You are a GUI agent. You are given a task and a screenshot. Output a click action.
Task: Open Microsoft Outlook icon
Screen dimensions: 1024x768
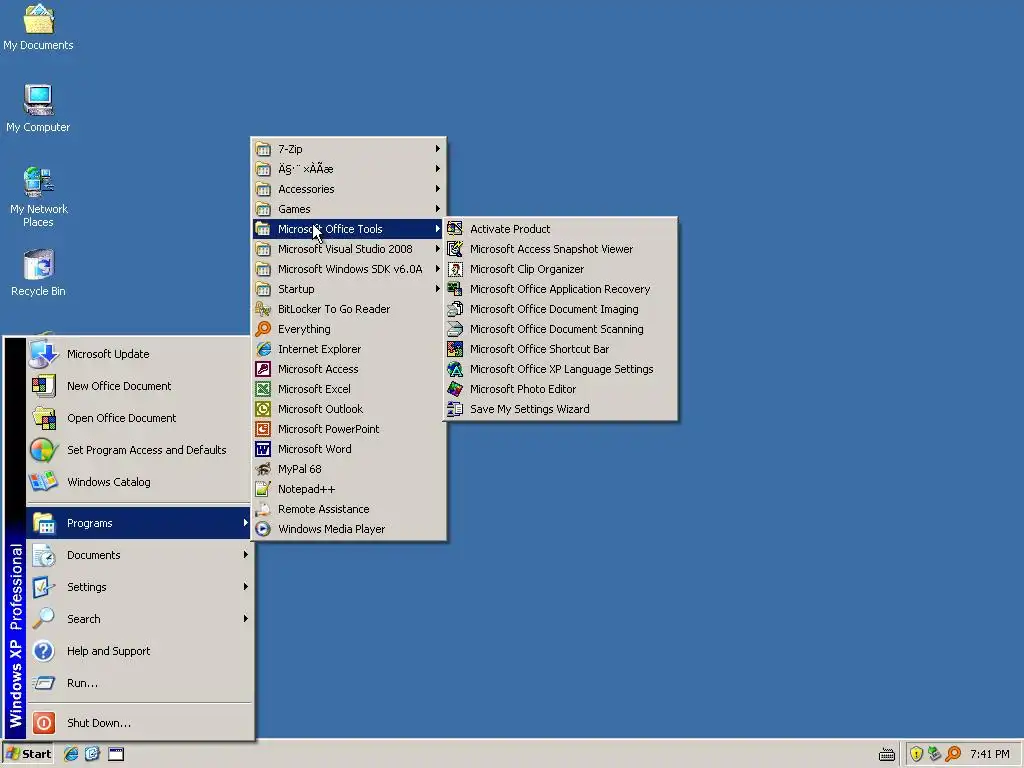[263, 409]
